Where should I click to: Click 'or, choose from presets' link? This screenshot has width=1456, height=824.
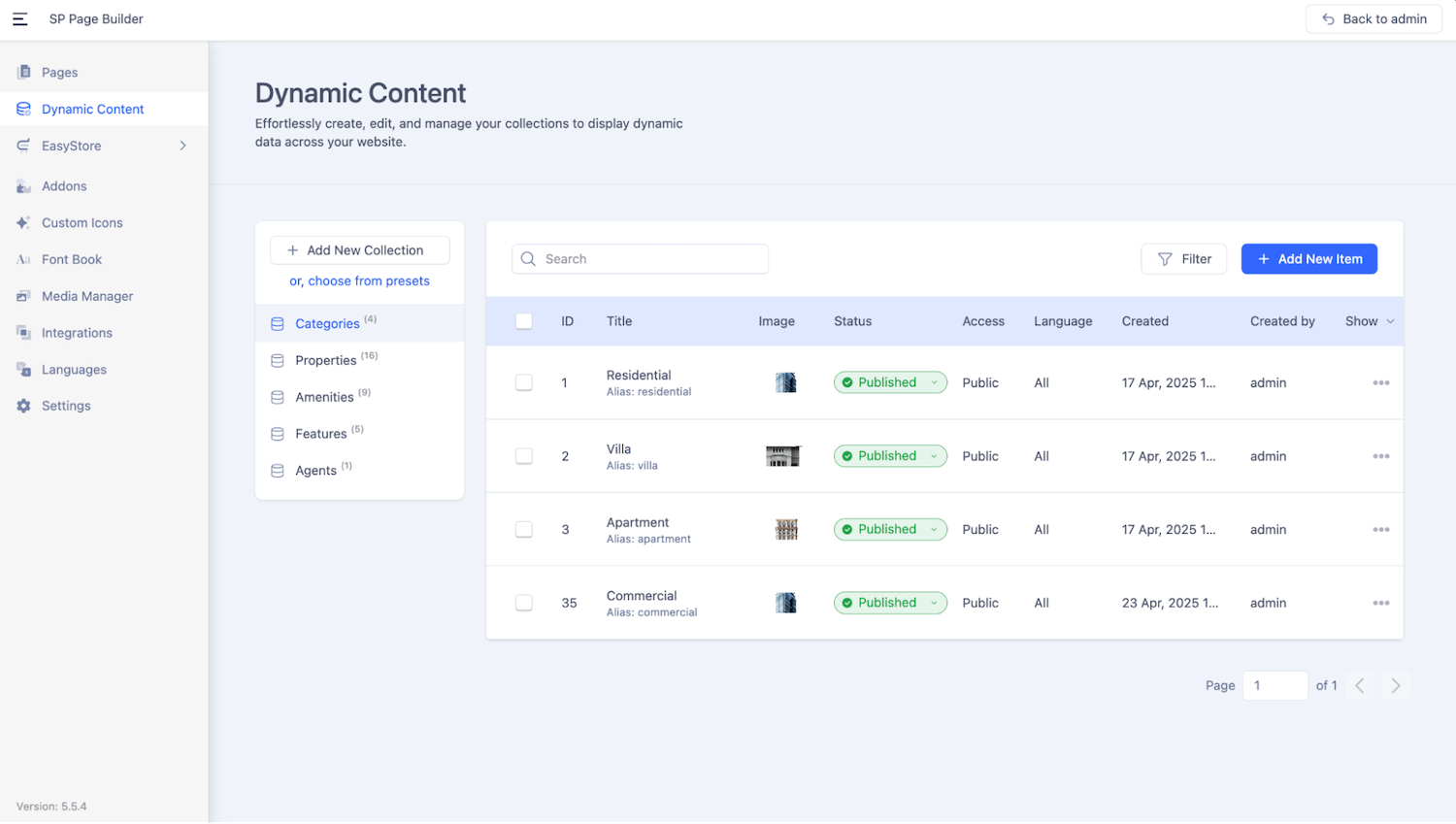tap(359, 281)
